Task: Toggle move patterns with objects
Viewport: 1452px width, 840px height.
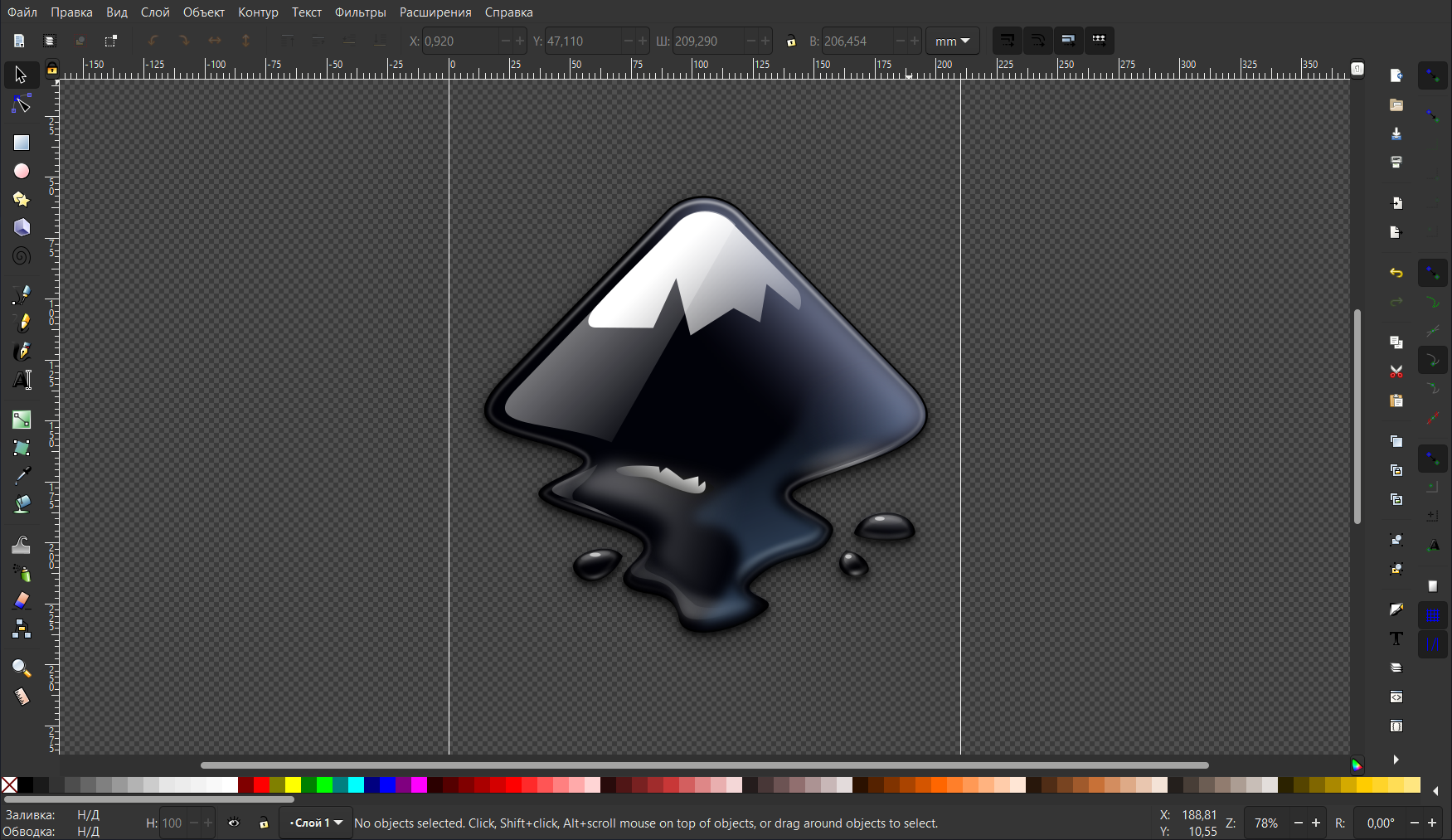Action: coord(1099,40)
